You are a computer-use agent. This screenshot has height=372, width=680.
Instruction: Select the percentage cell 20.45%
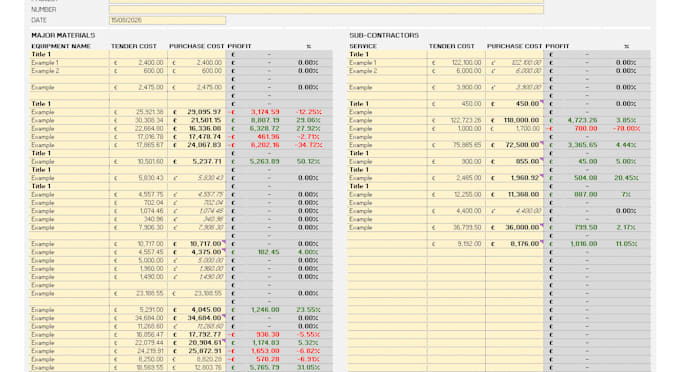[x=627, y=178]
